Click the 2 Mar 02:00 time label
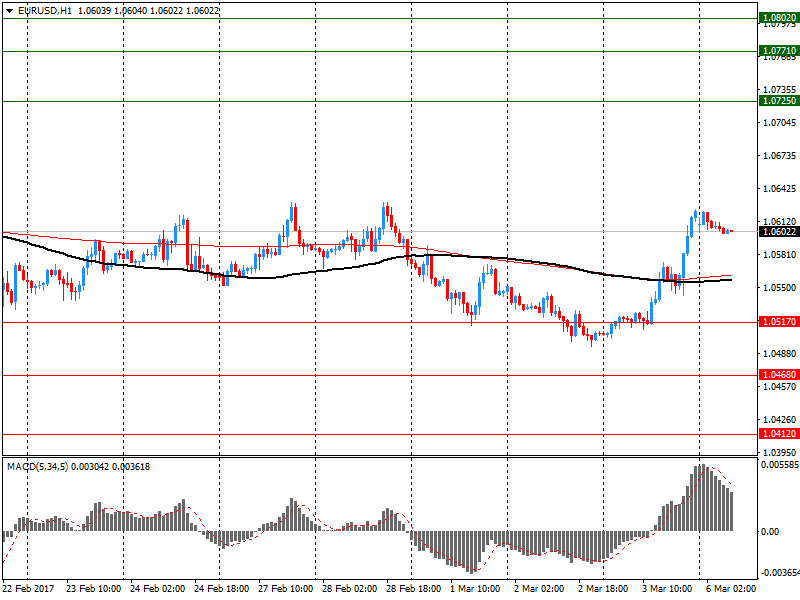The height and width of the screenshot is (600, 800). point(539,589)
